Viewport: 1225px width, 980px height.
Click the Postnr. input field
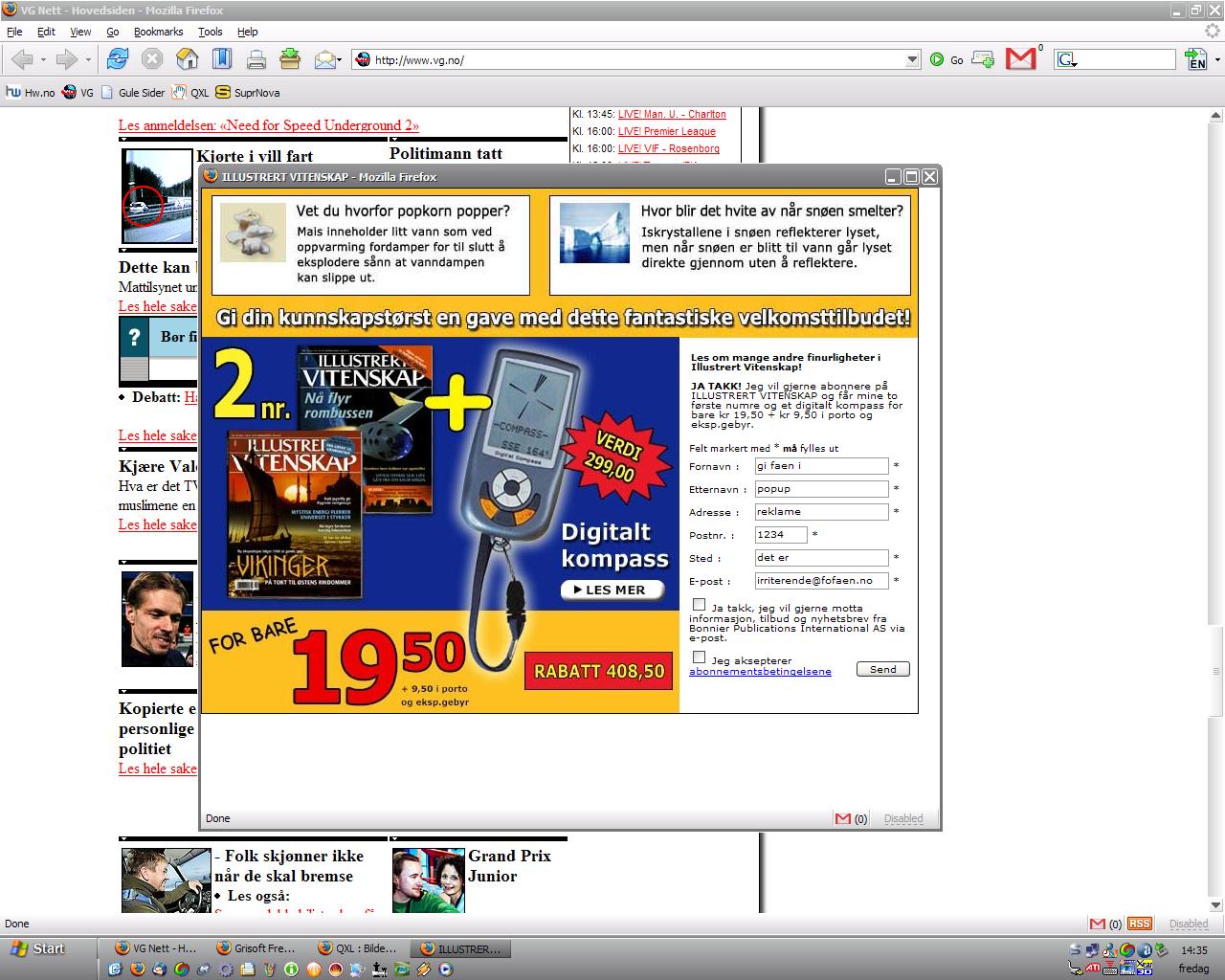tap(781, 535)
